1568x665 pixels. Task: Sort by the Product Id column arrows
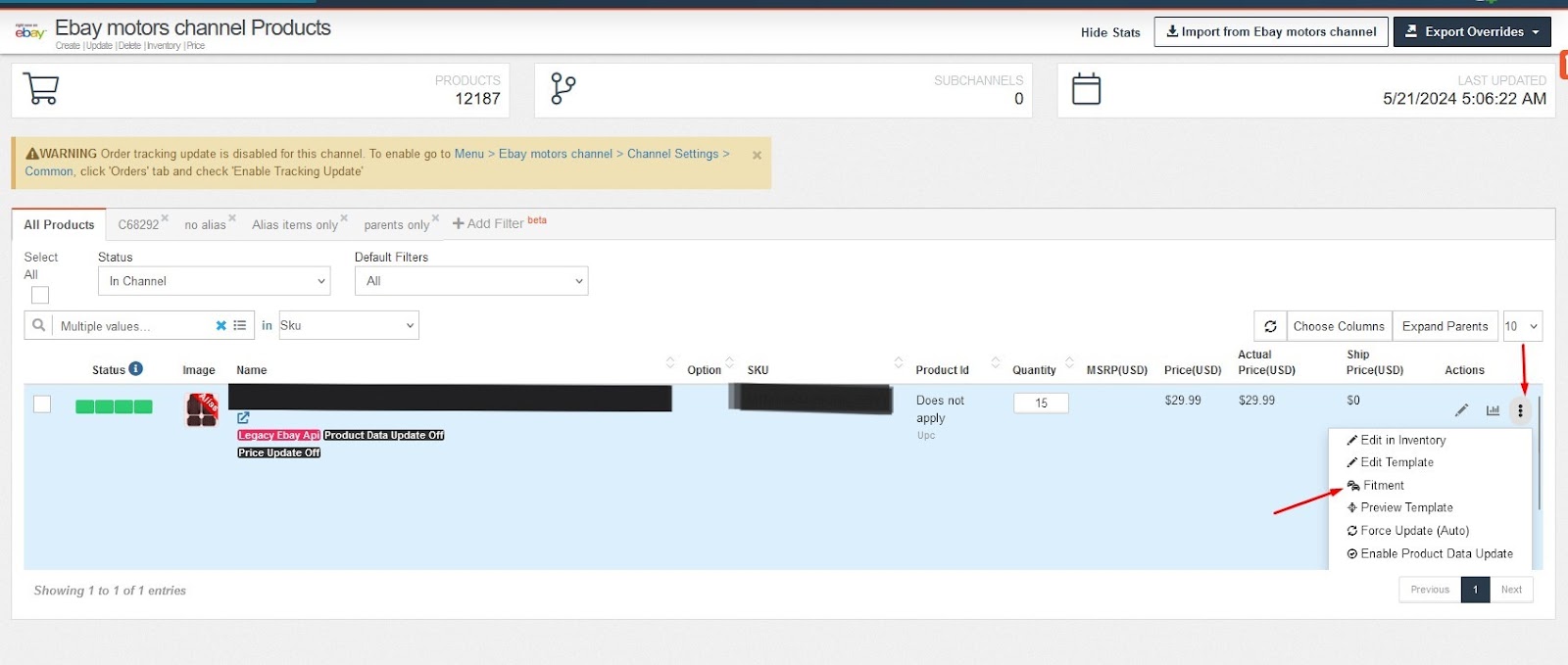pos(996,362)
